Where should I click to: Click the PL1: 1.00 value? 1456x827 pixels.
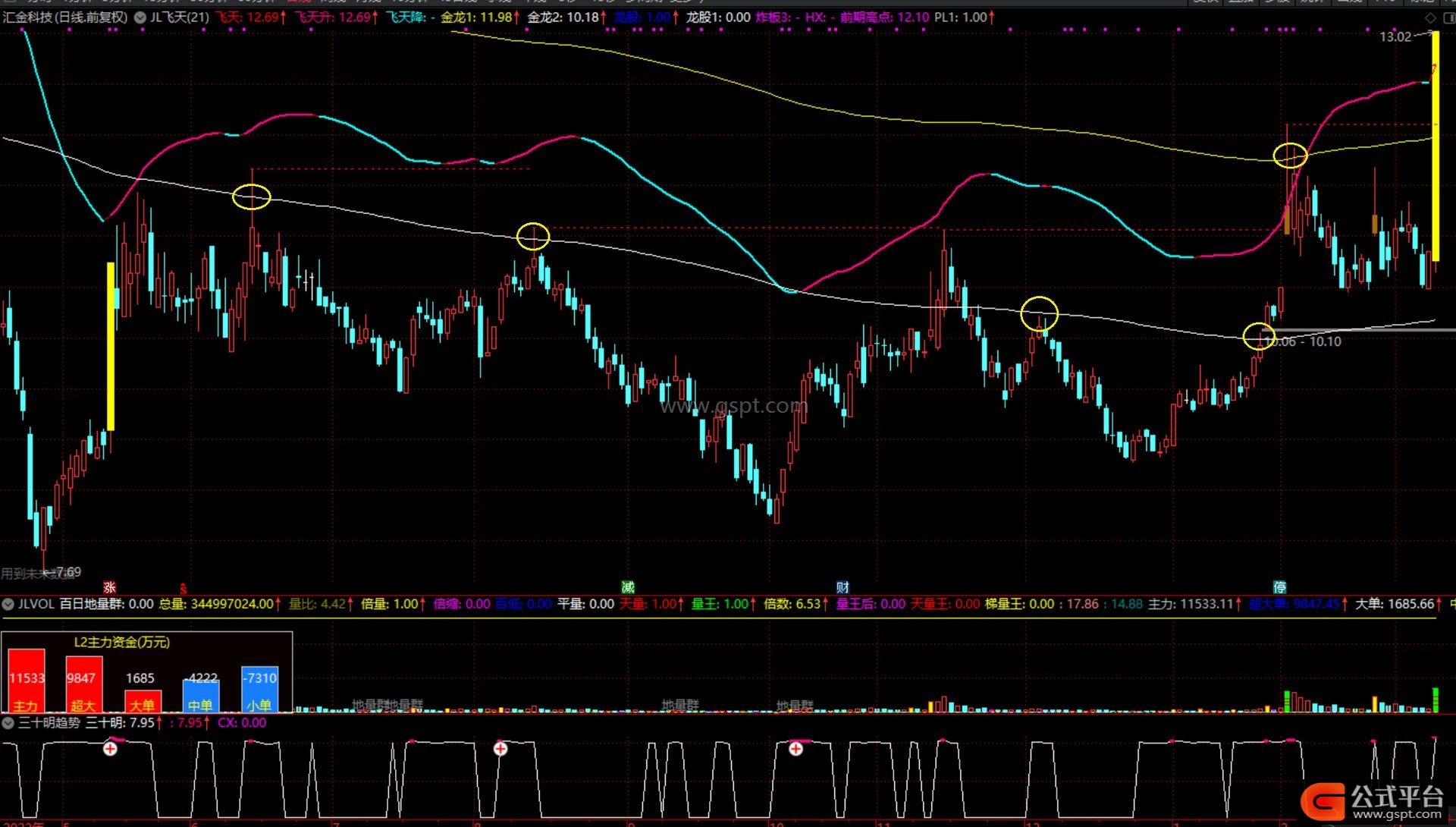[x=964, y=17]
